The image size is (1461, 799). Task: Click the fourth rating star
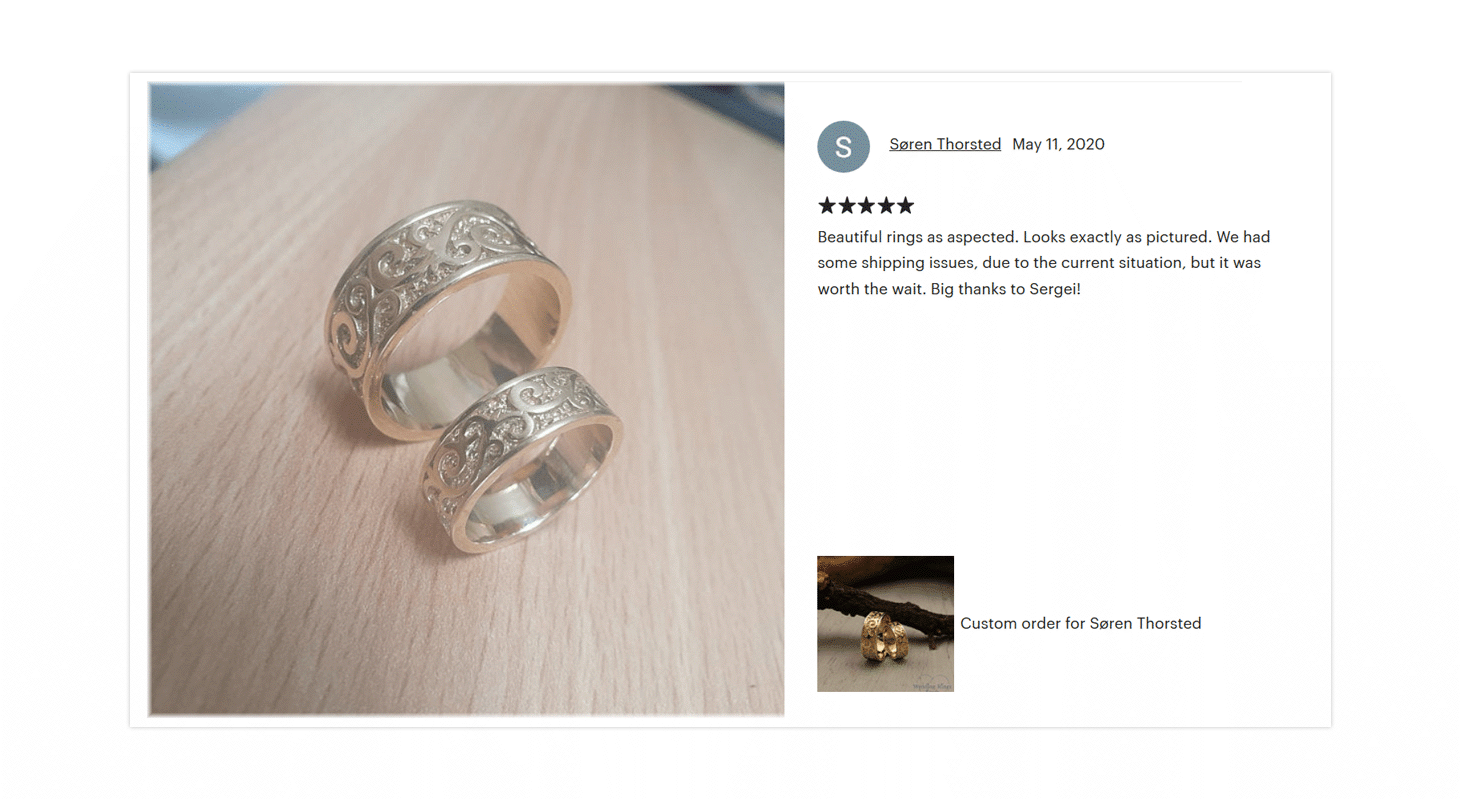tap(885, 206)
